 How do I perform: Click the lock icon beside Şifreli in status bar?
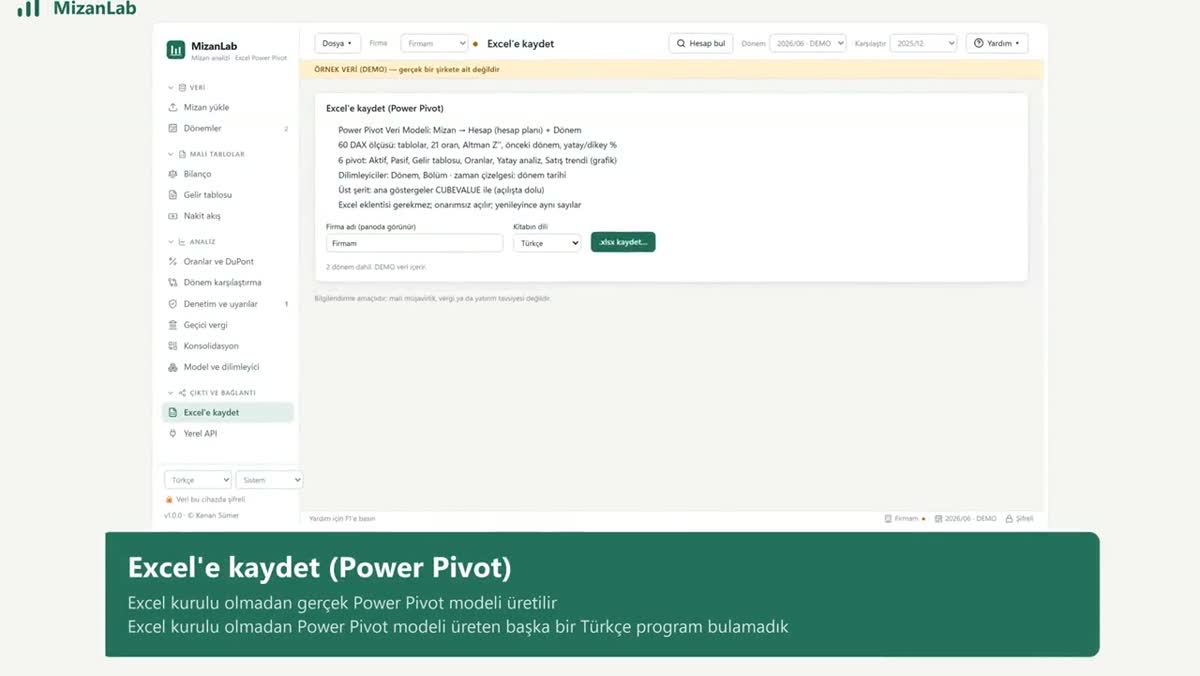[1009, 519]
